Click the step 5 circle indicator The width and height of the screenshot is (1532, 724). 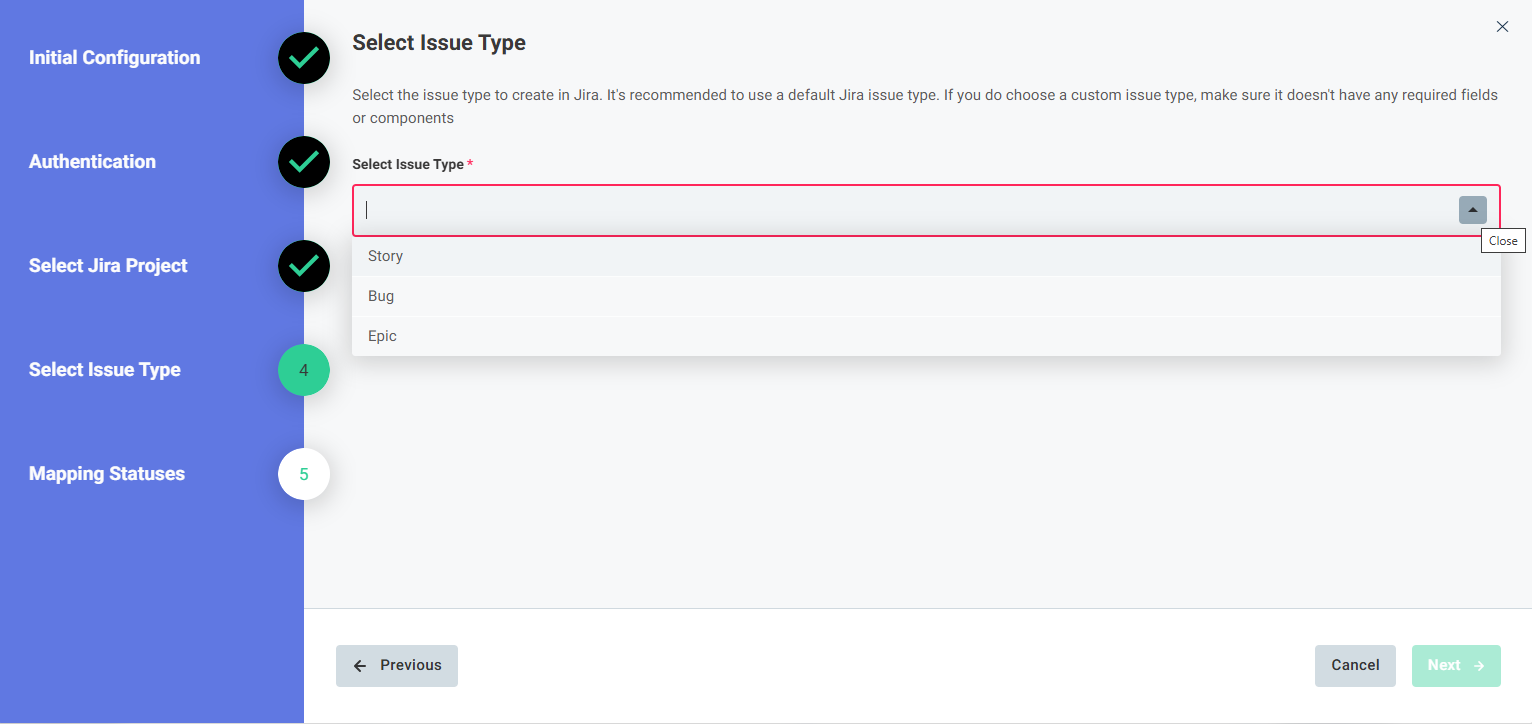[304, 474]
